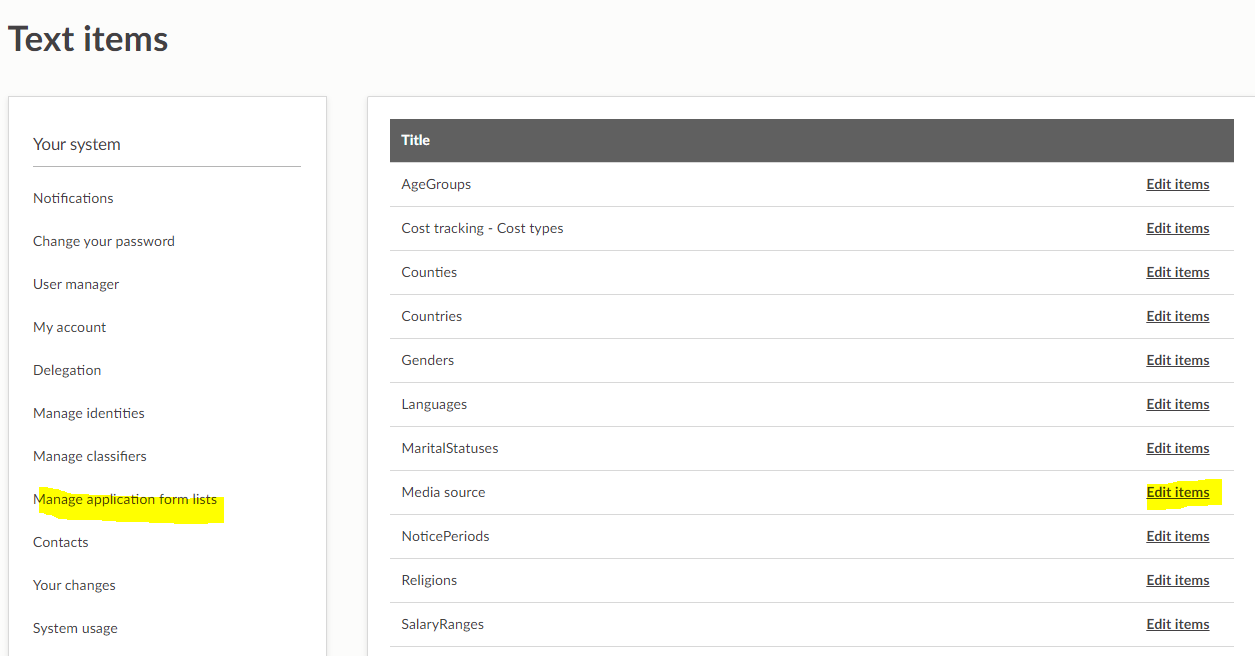Edit items for Religions
Screen dimensions: 1255x656
1177,580
